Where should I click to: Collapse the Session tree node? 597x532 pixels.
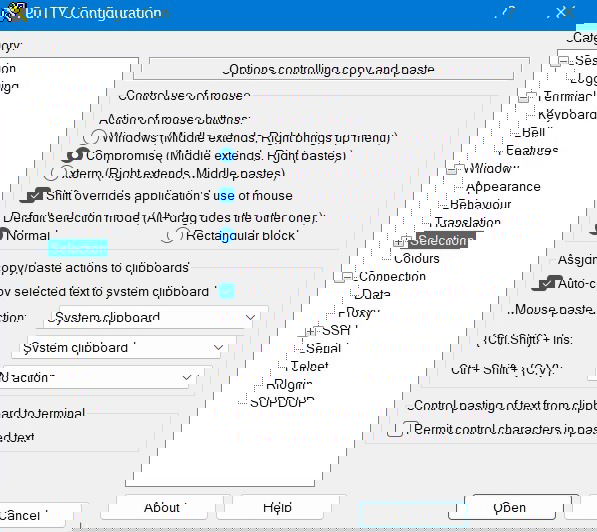click(x=559, y=61)
